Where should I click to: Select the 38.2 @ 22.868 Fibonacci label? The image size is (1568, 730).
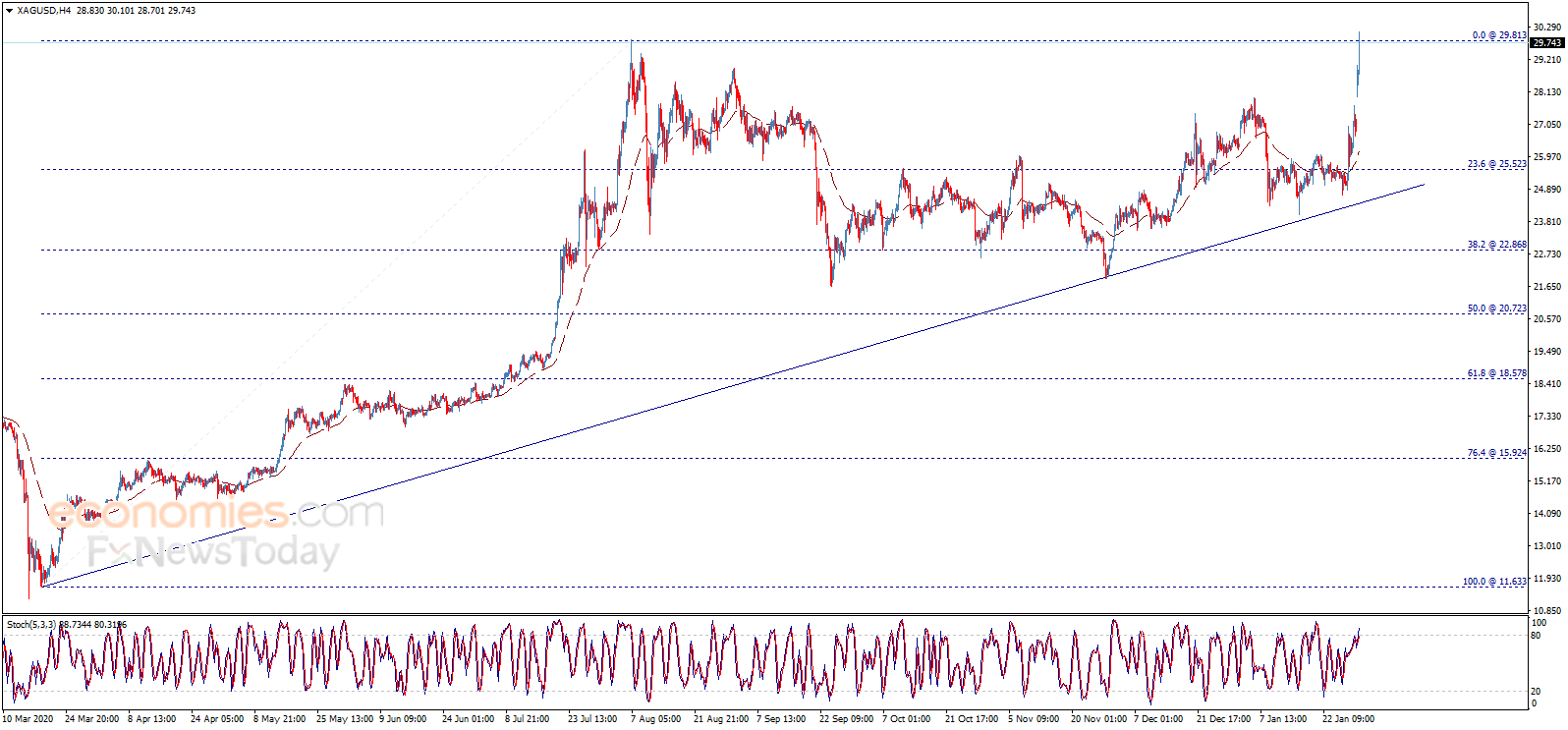point(1496,245)
